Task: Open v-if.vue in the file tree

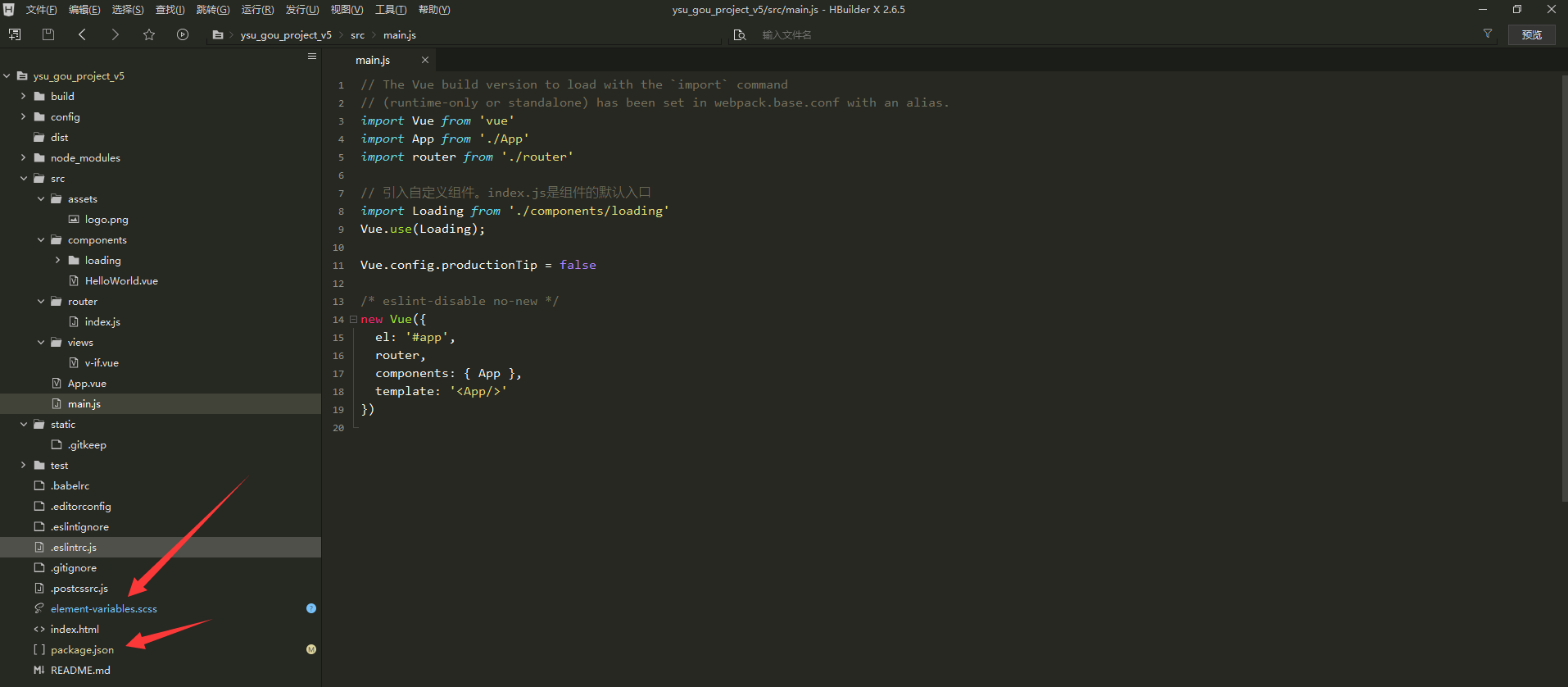Action: coord(102,362)
